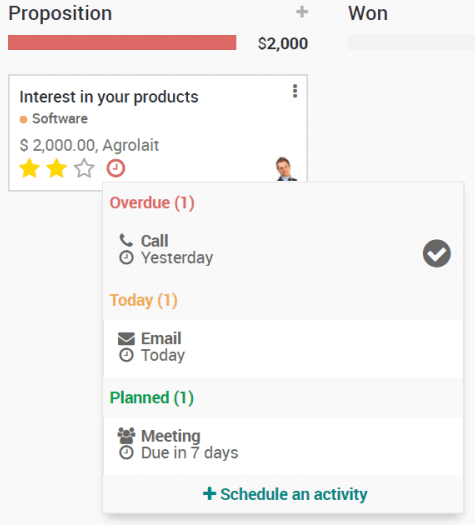
Task: Click Schedule an activity link
Action: coord(285,494)
